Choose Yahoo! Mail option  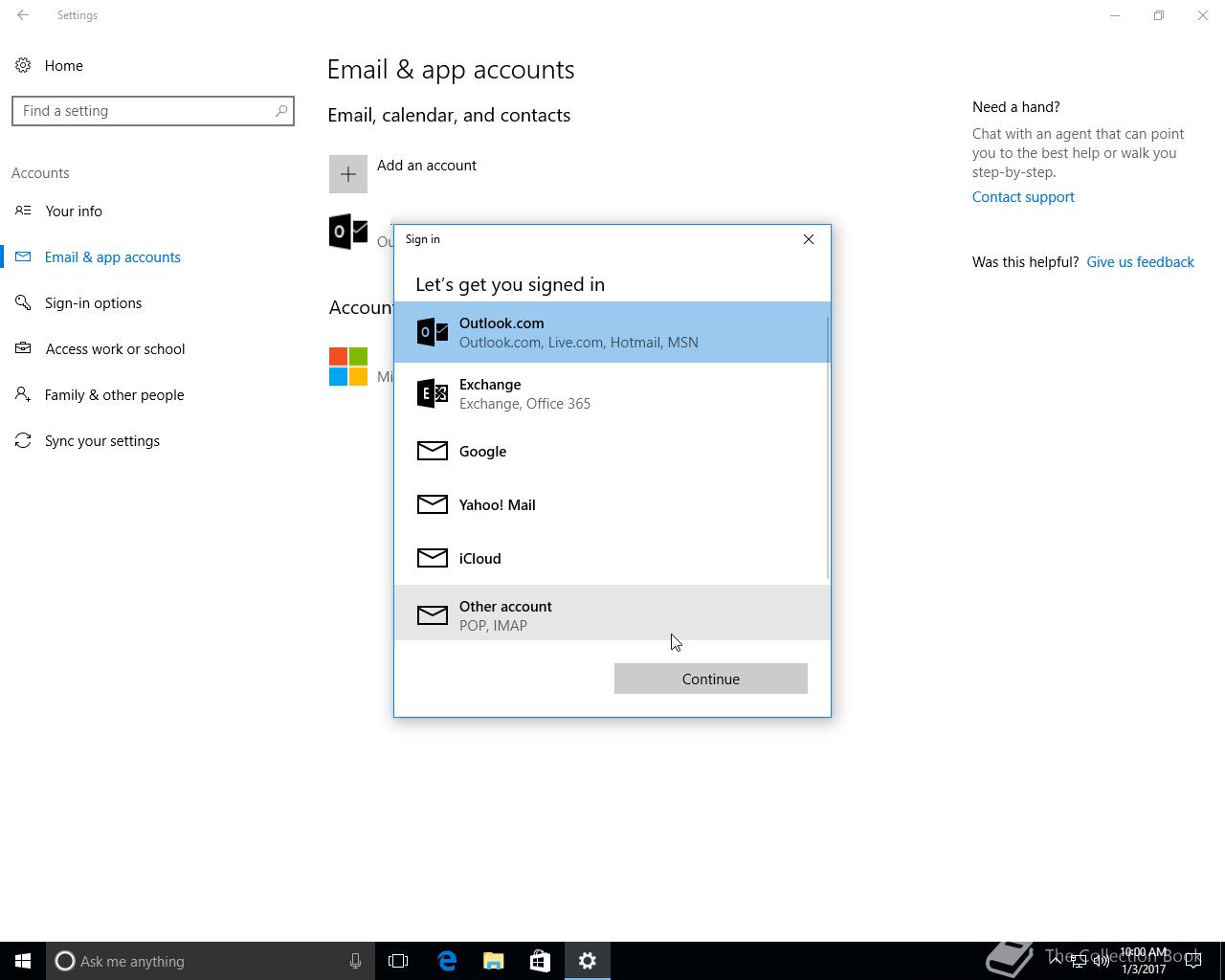(612, 504)
